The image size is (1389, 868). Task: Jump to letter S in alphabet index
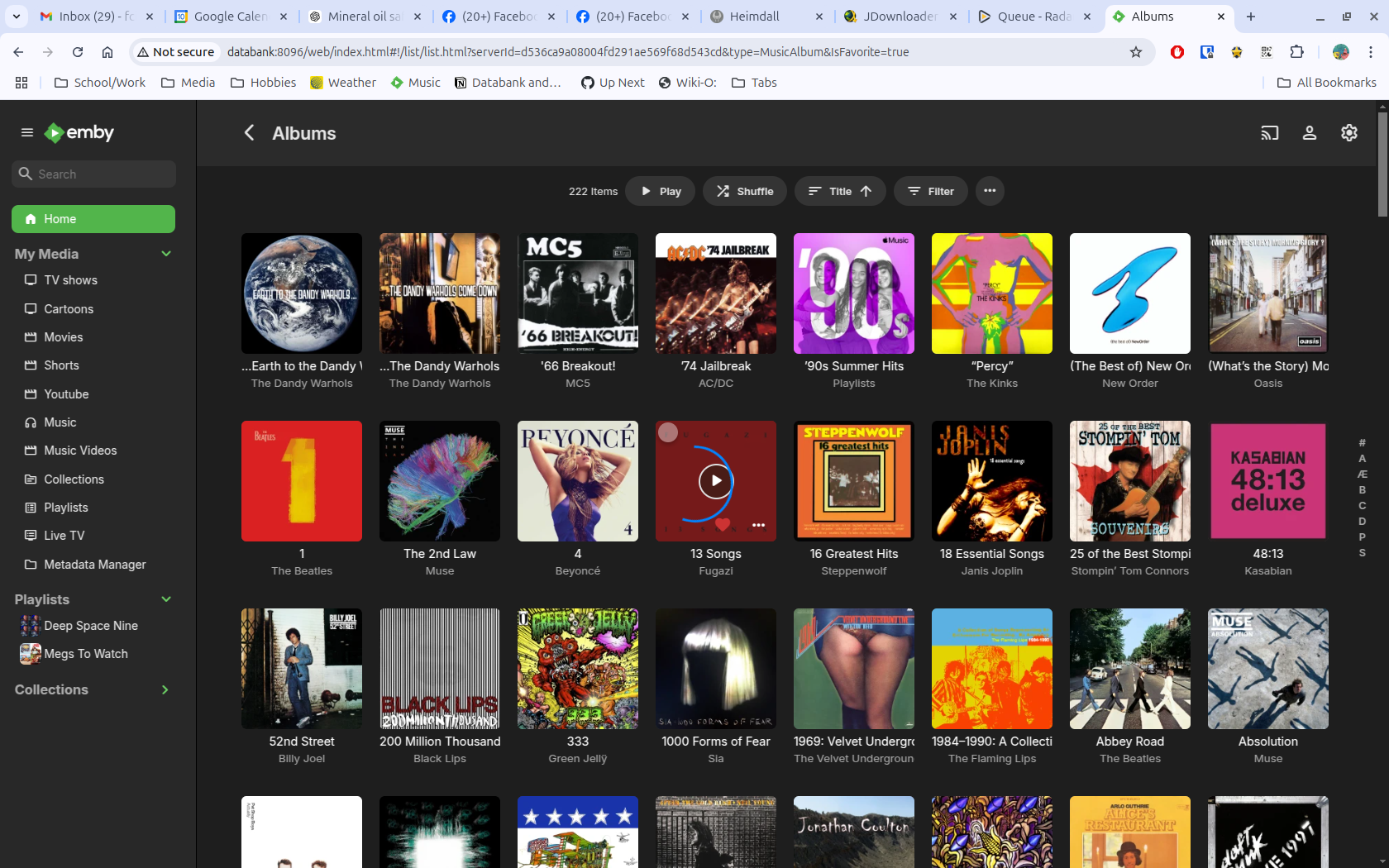1363,552
